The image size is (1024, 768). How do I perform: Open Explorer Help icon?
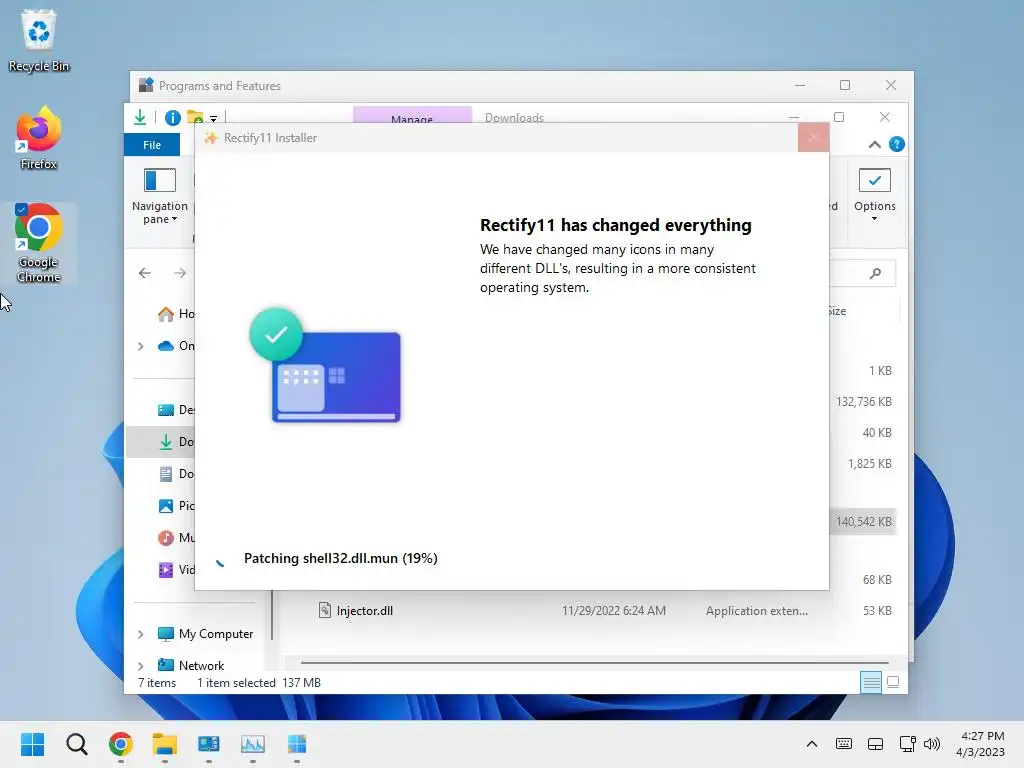tap(897, 144)
